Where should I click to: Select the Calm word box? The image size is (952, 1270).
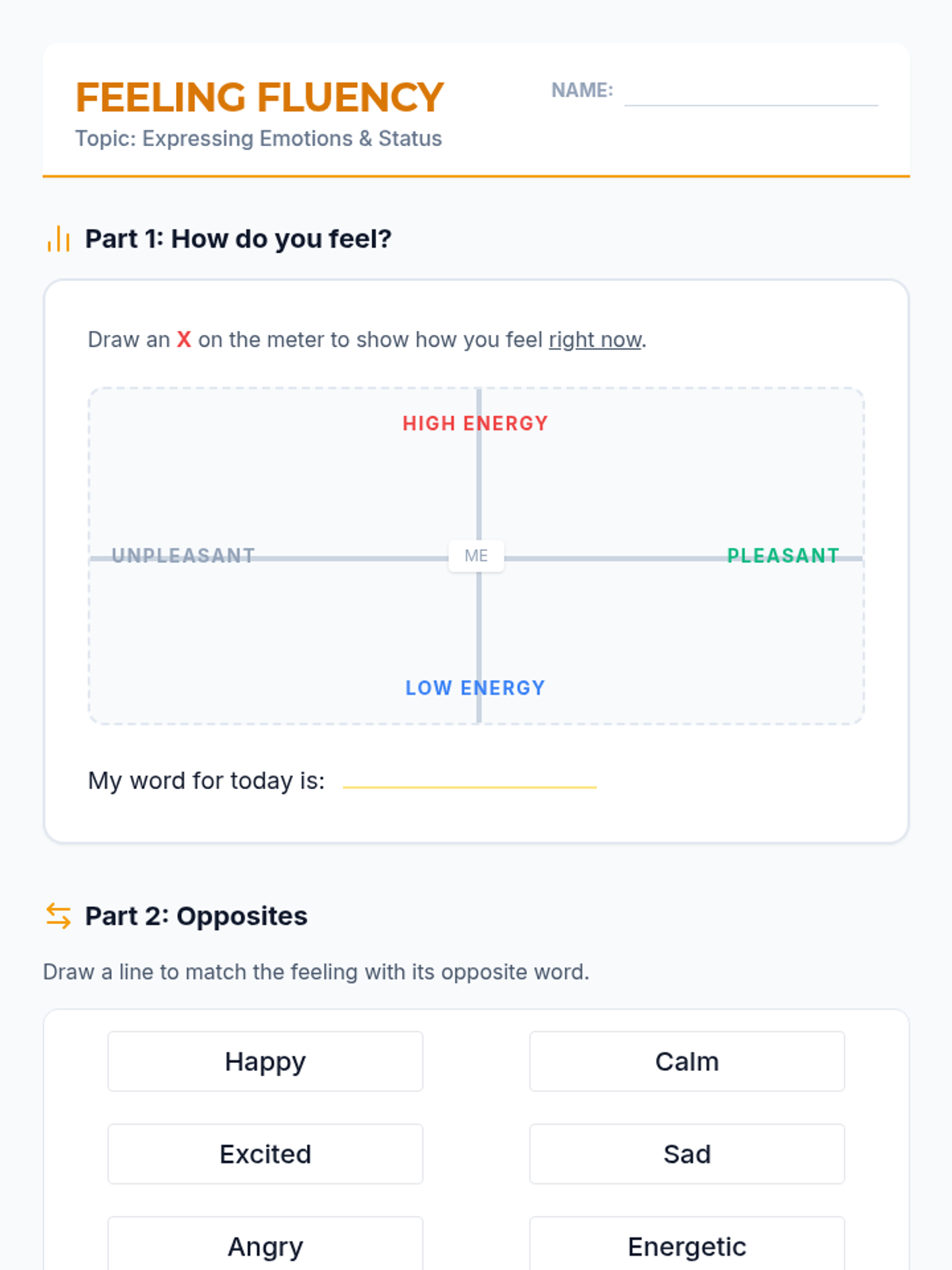(x=687, y=1061)
